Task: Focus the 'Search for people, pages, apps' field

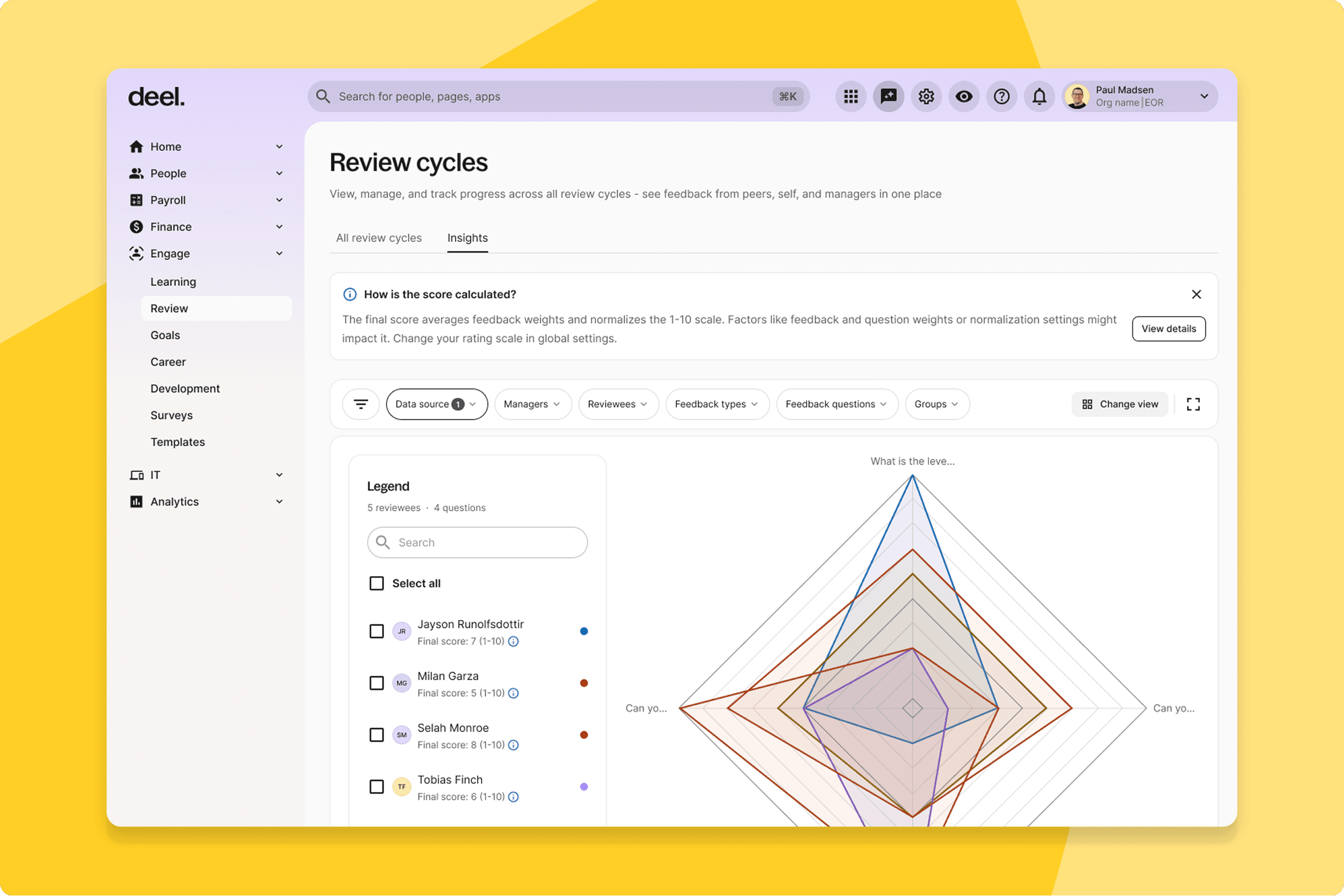Action: 558,97
